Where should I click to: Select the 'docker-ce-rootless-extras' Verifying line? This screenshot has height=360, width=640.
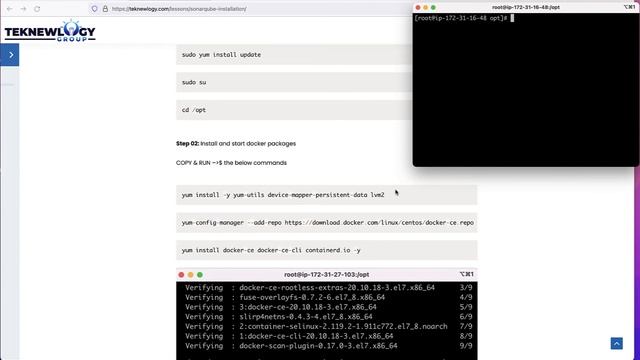[x=329, y=288]
